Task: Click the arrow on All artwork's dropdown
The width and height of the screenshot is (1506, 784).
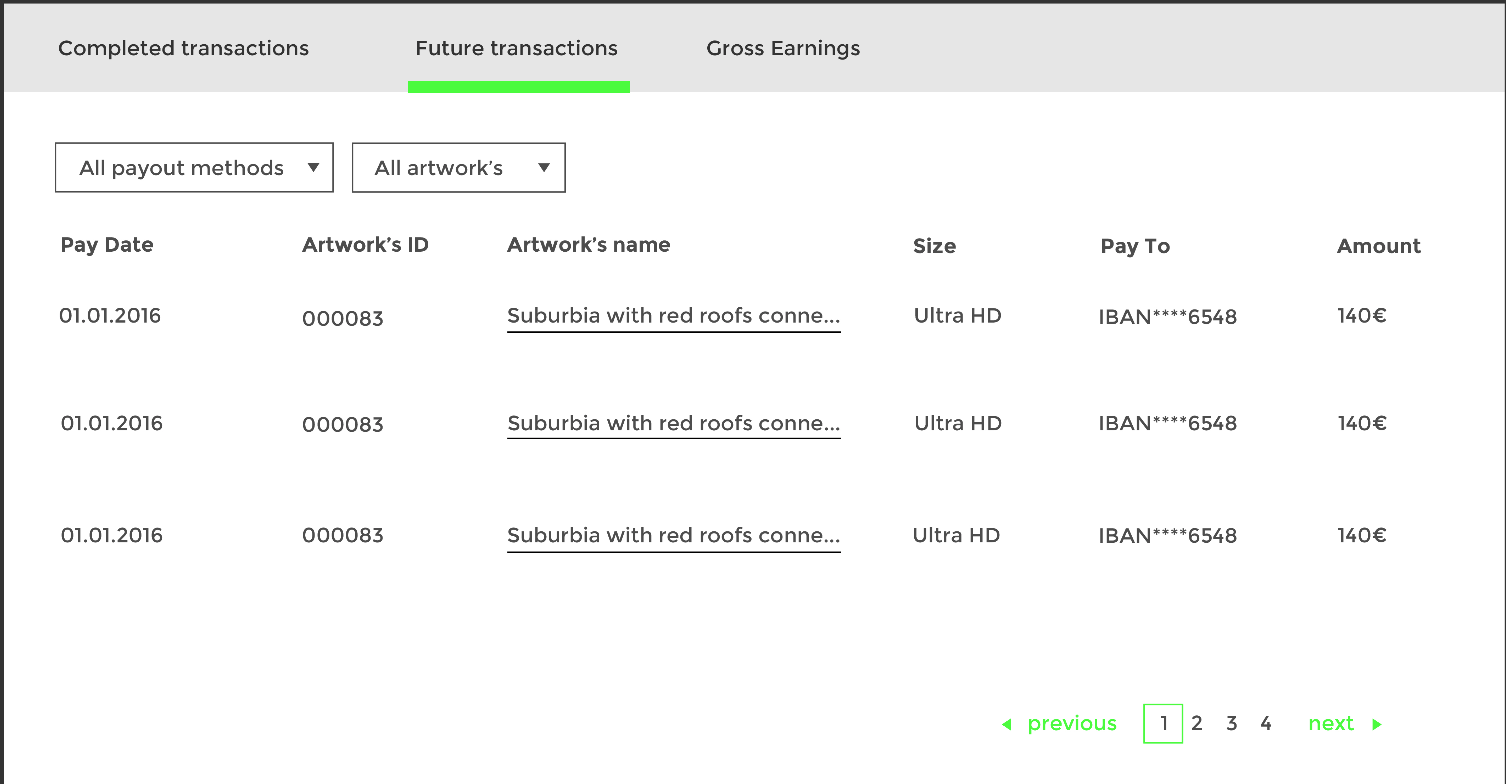Action: coord(544,168)
